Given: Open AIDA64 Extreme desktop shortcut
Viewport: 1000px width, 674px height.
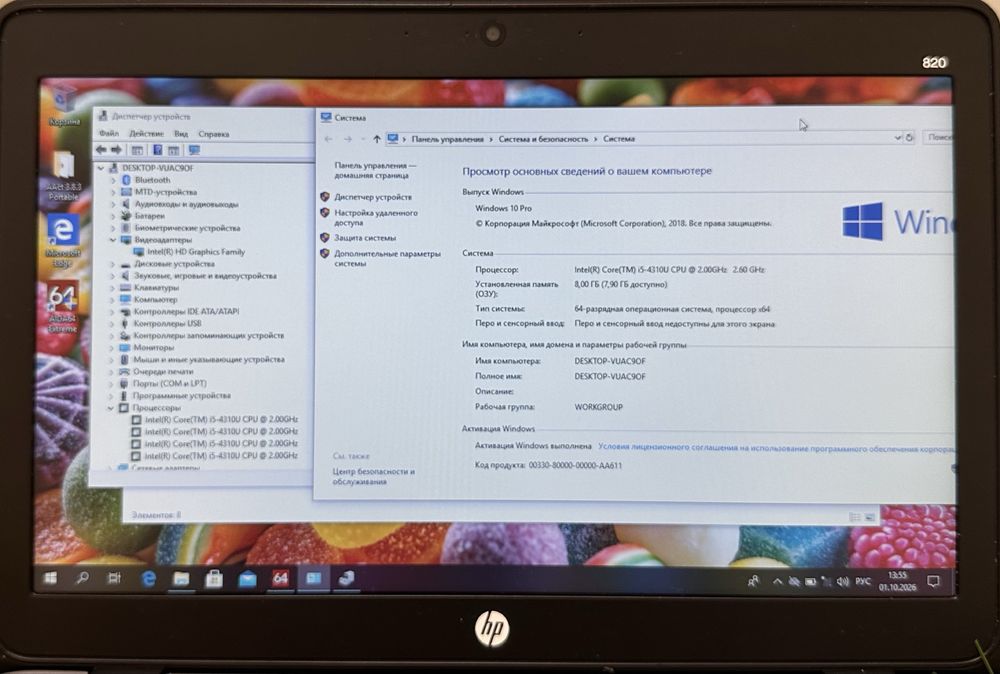Looking at the screenshot, I should [62, 307].
